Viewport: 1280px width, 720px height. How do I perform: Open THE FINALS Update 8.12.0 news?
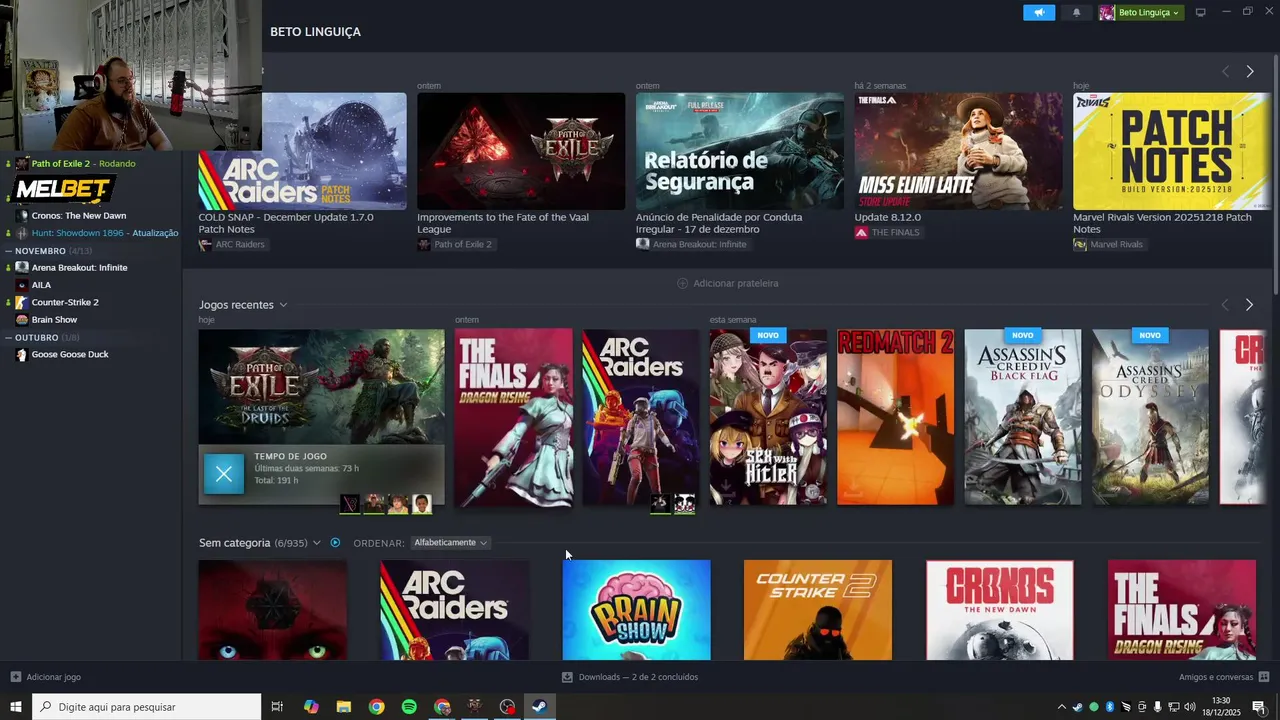pyautogui.click(x=958, y=151)
